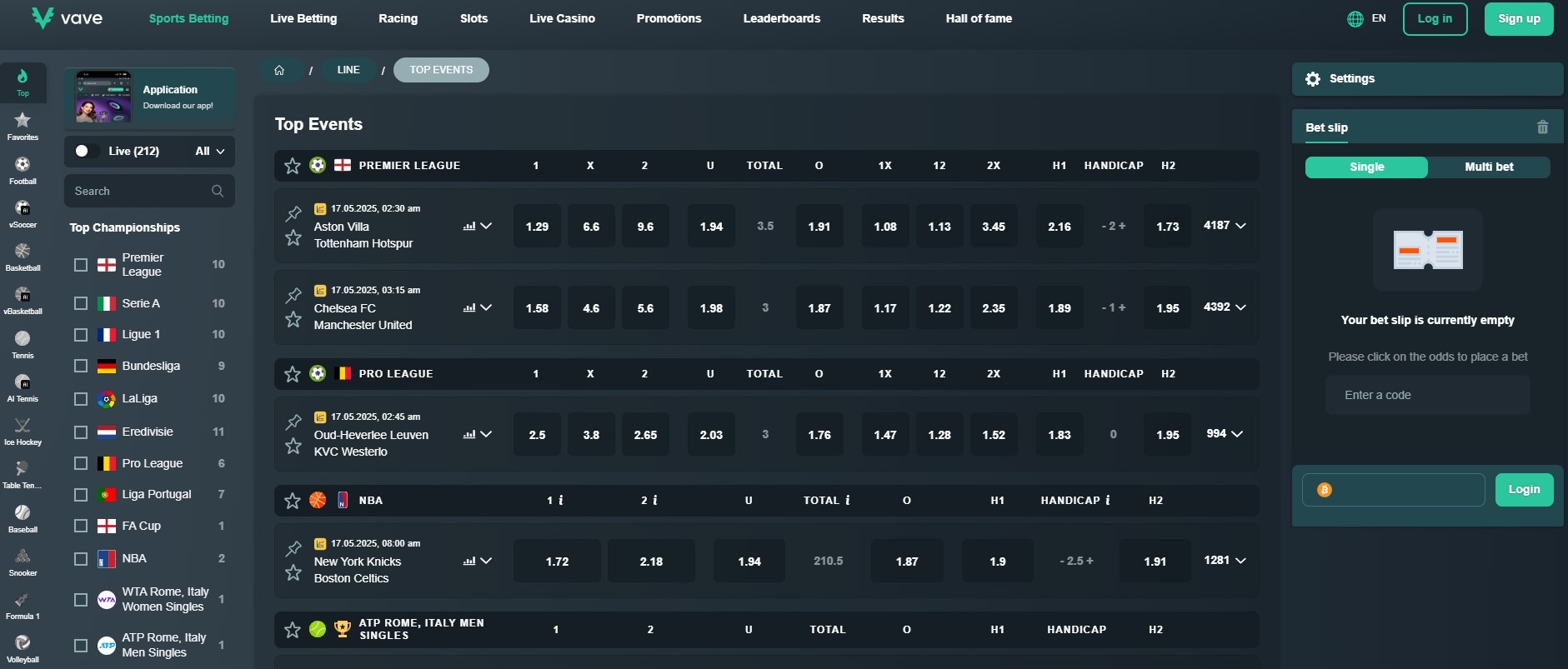This screenshot has width=1568, height=669.
Task: Open Settings gear panel
Action: [x=1427, y=78]
